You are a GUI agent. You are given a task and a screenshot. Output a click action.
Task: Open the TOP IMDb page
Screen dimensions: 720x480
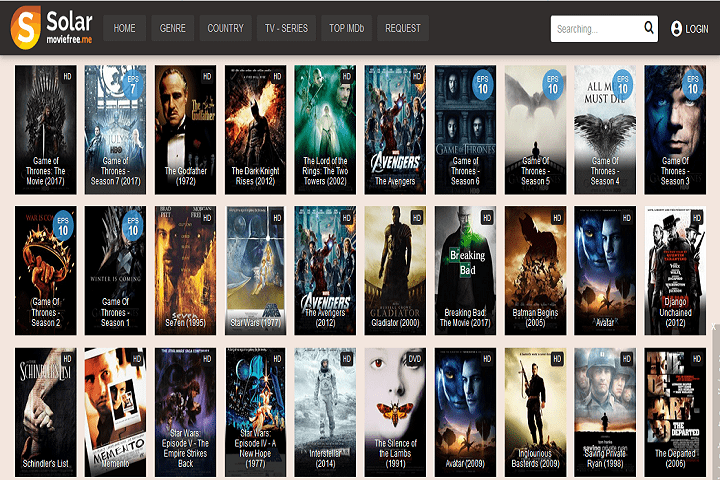(347, 28)
